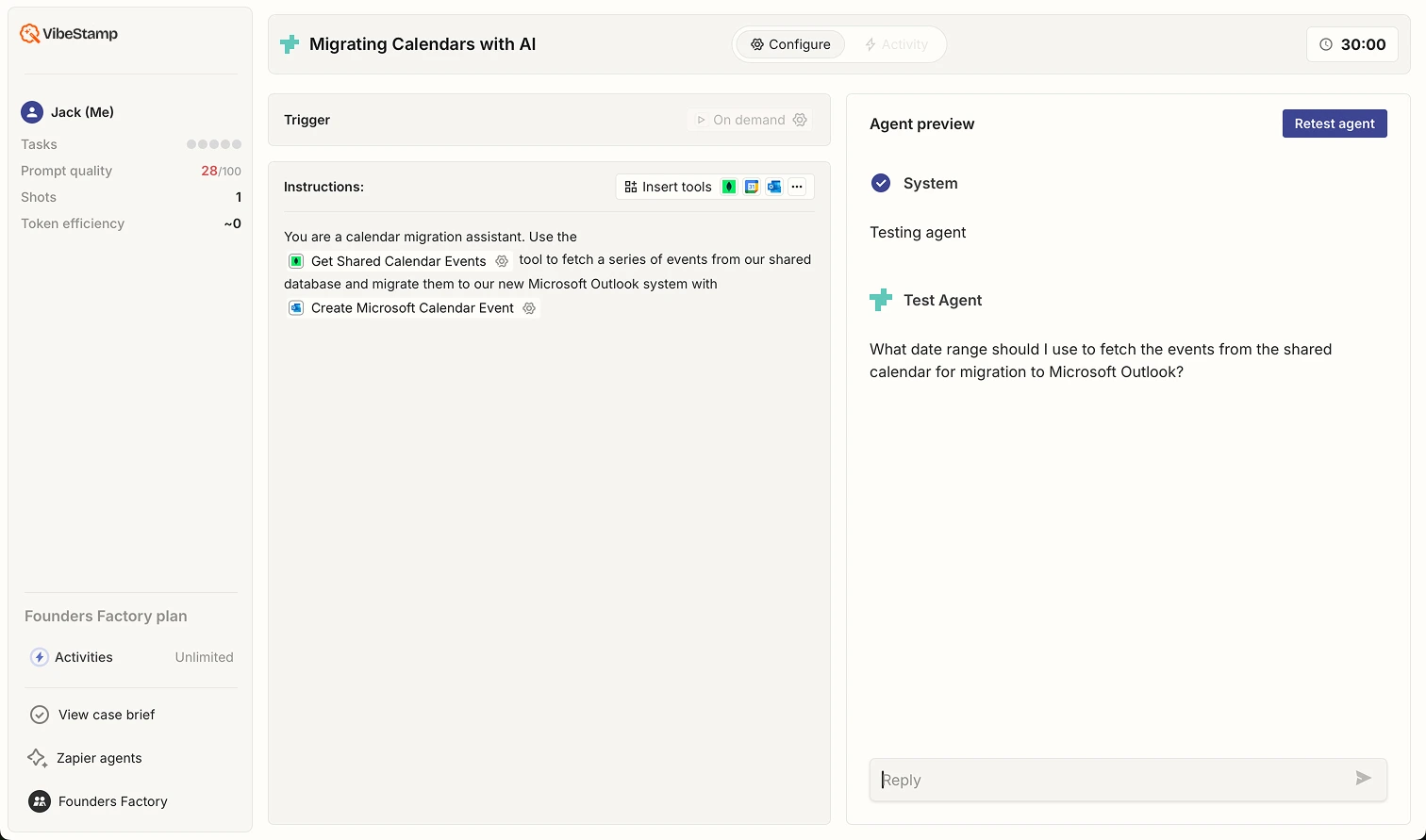Open the On demand trigger settings gear
Image resolution: width=1426 pixels, height=840 pixels.
pos(800,120)
